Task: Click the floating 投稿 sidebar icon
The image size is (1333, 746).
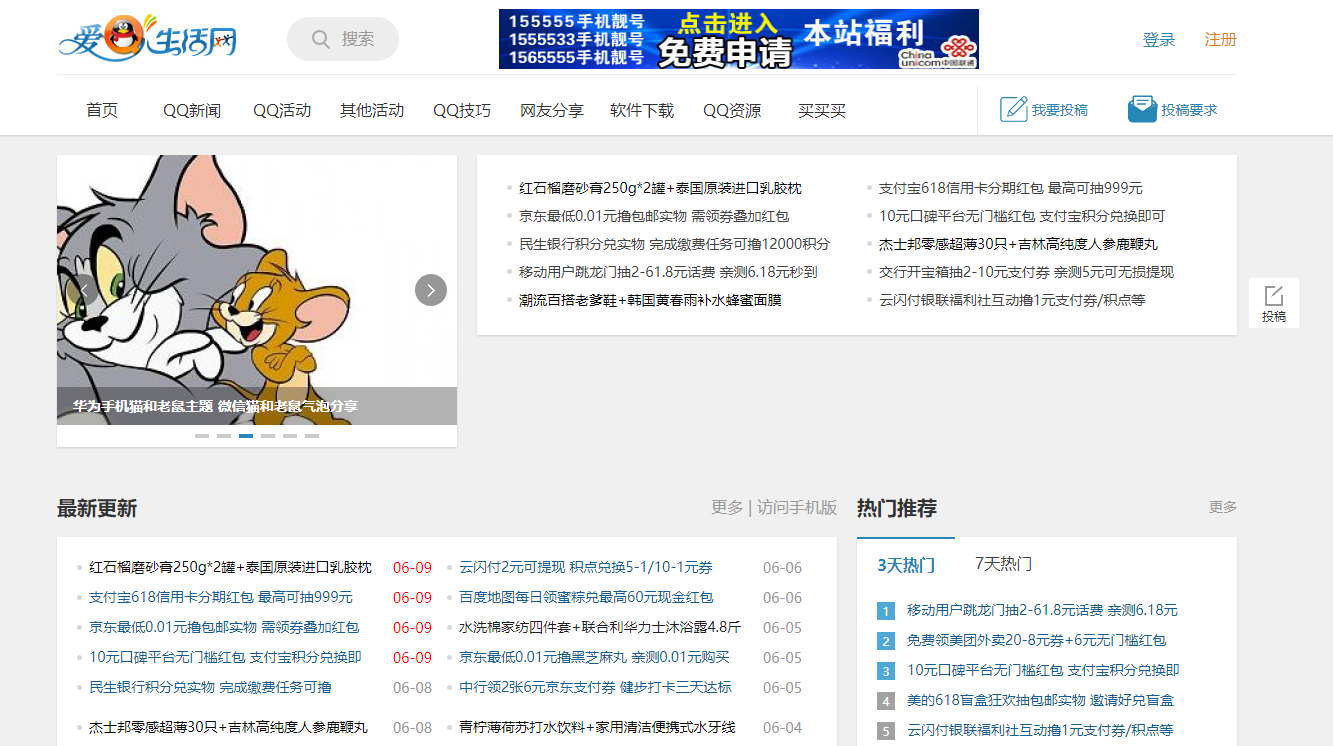Action: click(x=1274, y=302)
